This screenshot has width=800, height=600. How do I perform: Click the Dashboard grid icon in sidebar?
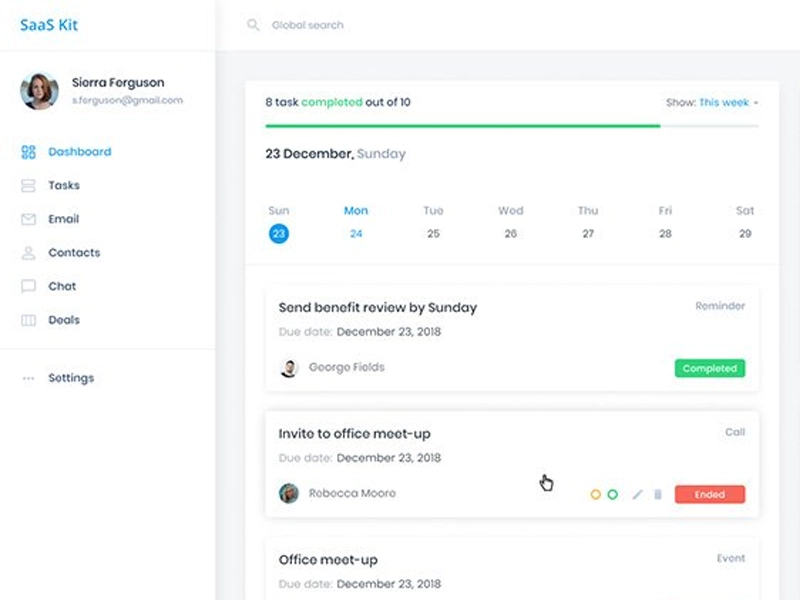pos(28,152)
